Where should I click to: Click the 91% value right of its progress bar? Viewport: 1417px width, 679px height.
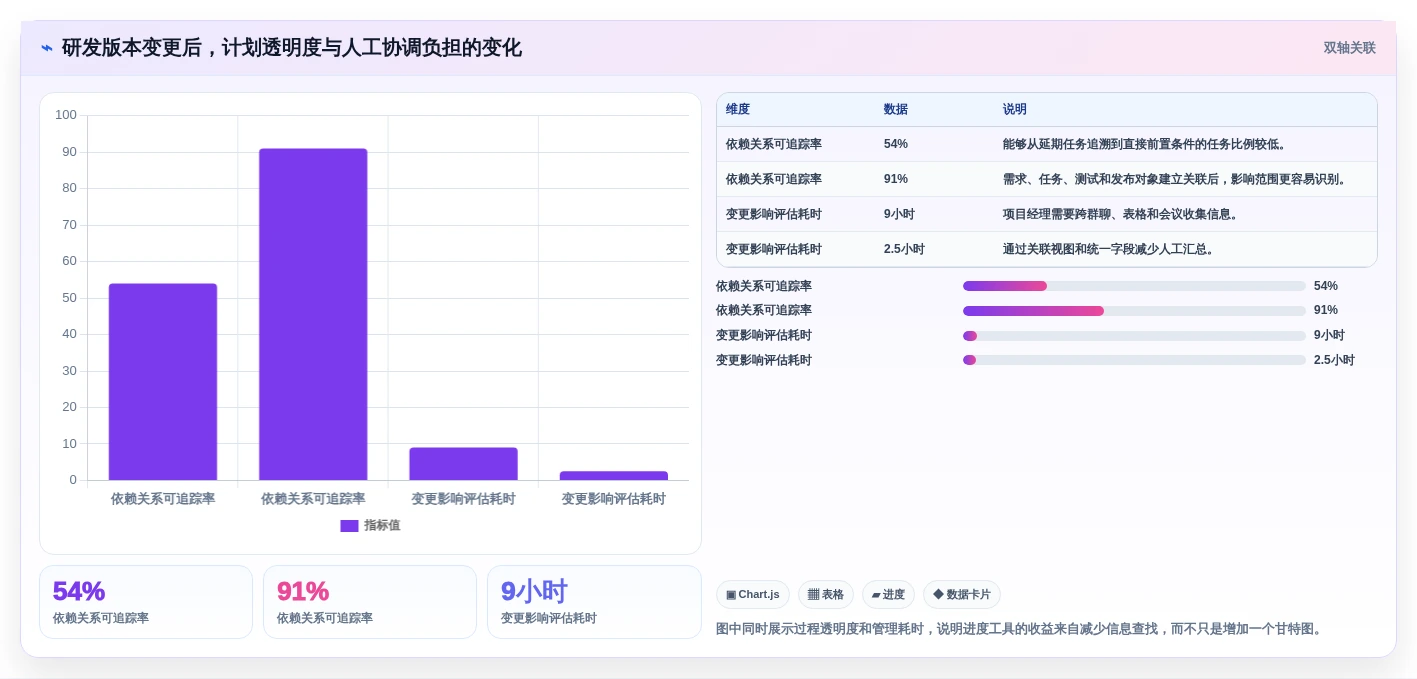[x=1326, y=311]
